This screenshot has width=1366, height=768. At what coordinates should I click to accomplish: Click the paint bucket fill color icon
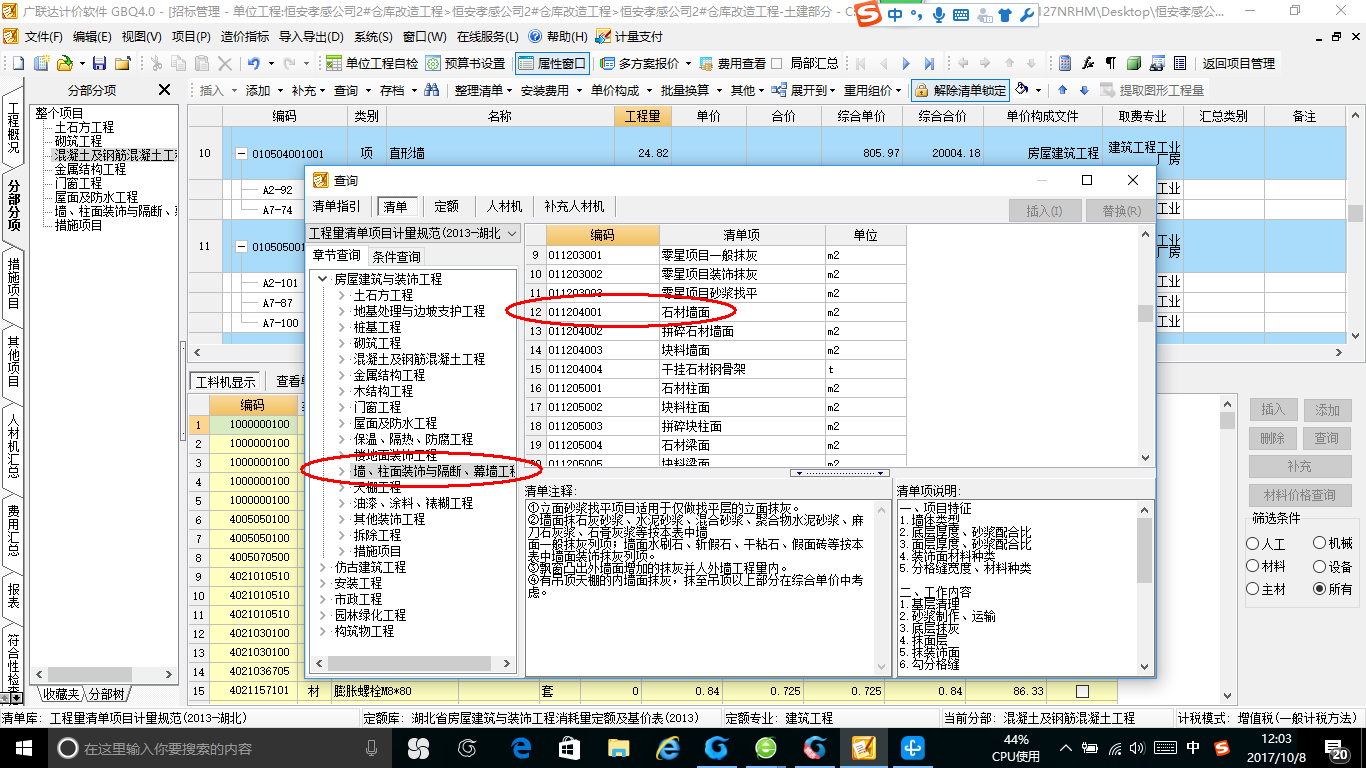click(x=1022, y=90)
